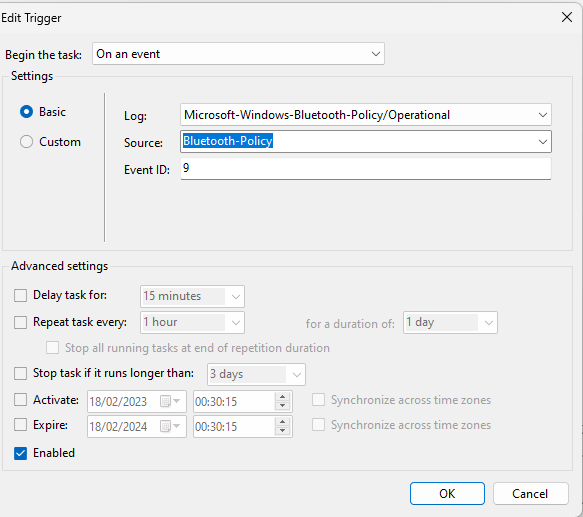Increase the Expire time with up spinner
Screen dimensions: 583x517
point(283,422)
